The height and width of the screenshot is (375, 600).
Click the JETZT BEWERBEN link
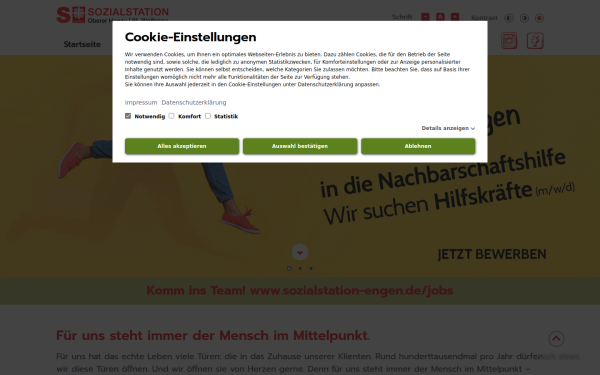pyautogui.click(x=492, y=254)
